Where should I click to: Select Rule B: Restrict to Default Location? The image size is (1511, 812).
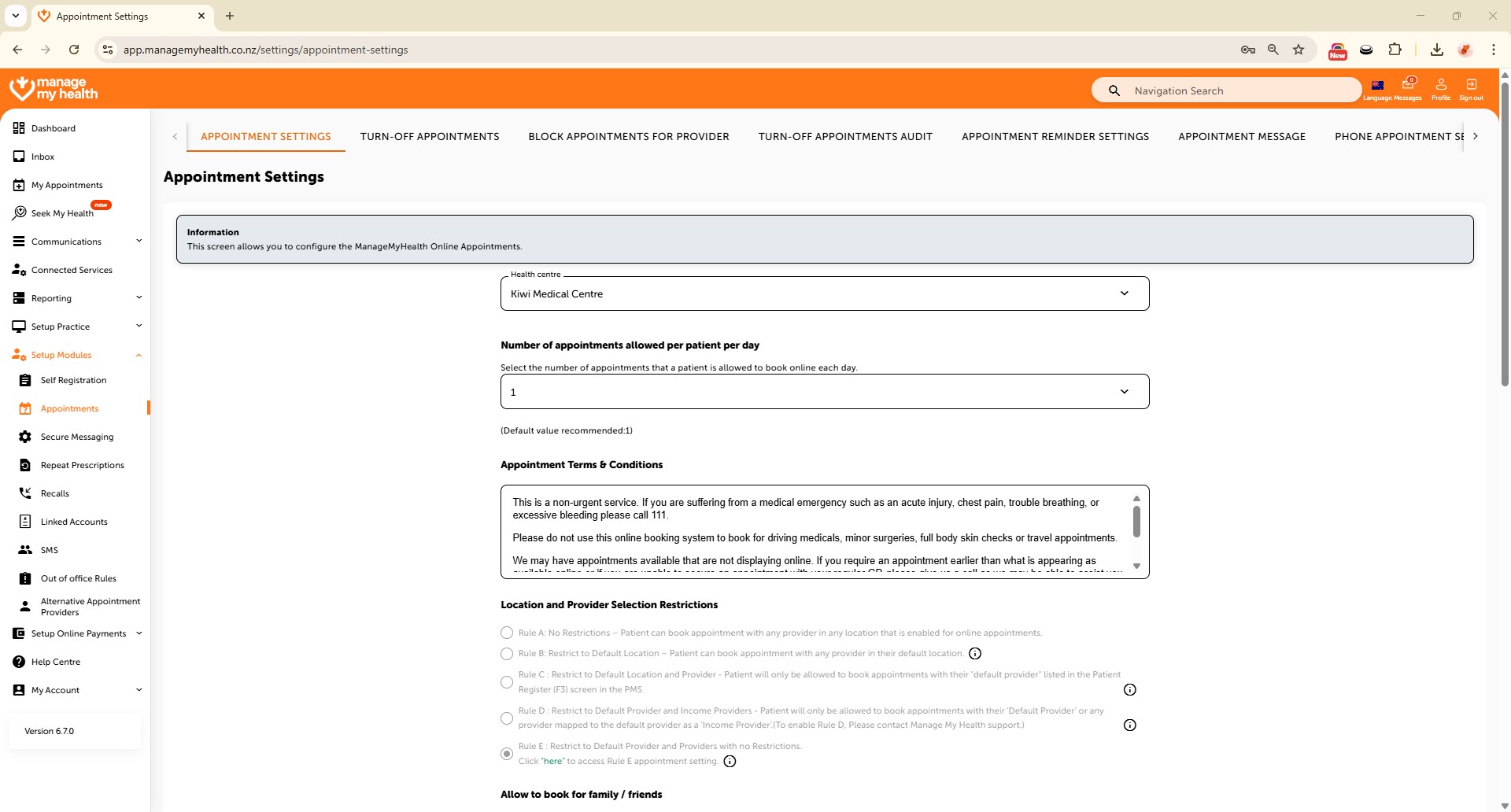pos(507,654)
